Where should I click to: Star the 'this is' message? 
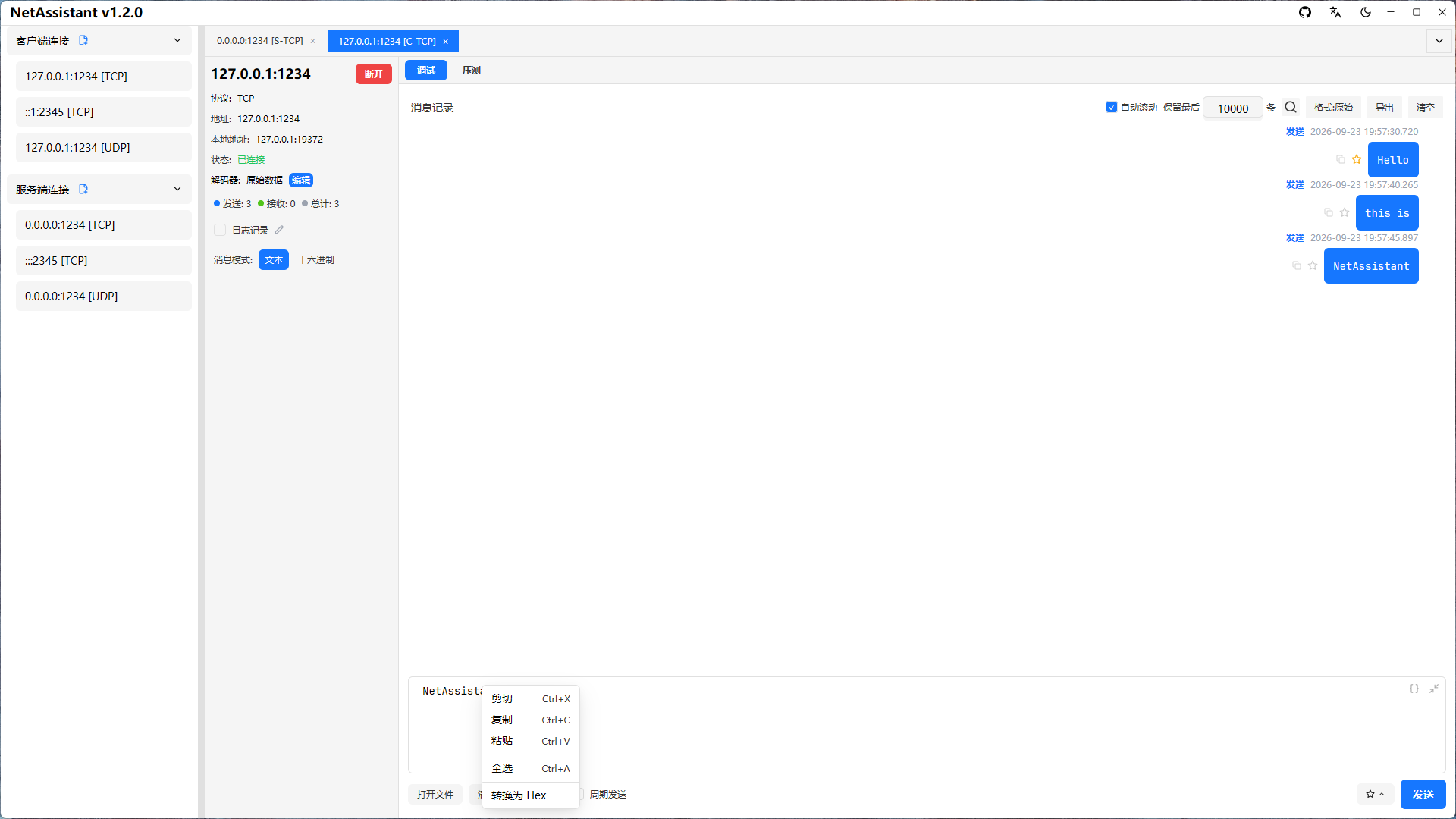point(1345,212)
